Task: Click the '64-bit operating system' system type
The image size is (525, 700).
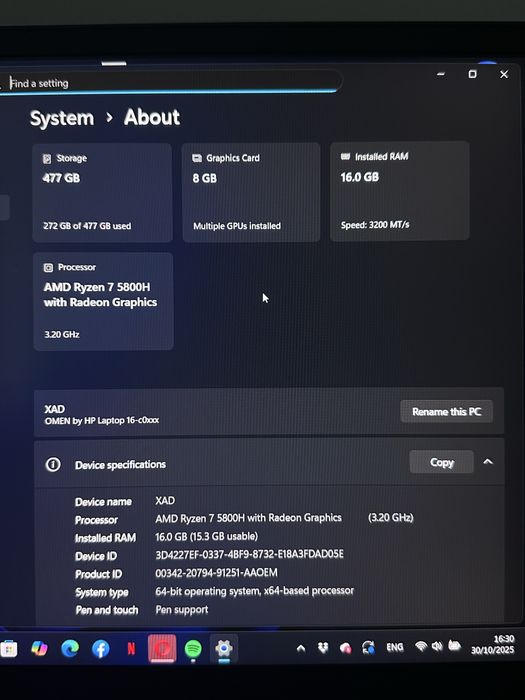Action: tap(254, 591)
